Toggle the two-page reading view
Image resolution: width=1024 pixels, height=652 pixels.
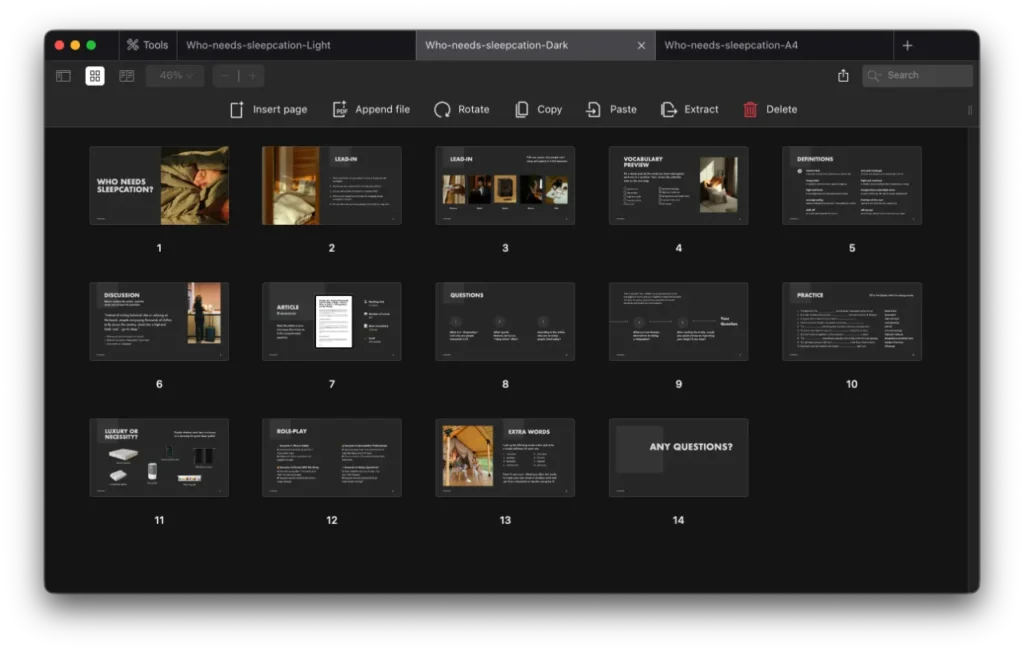(127, 76)
